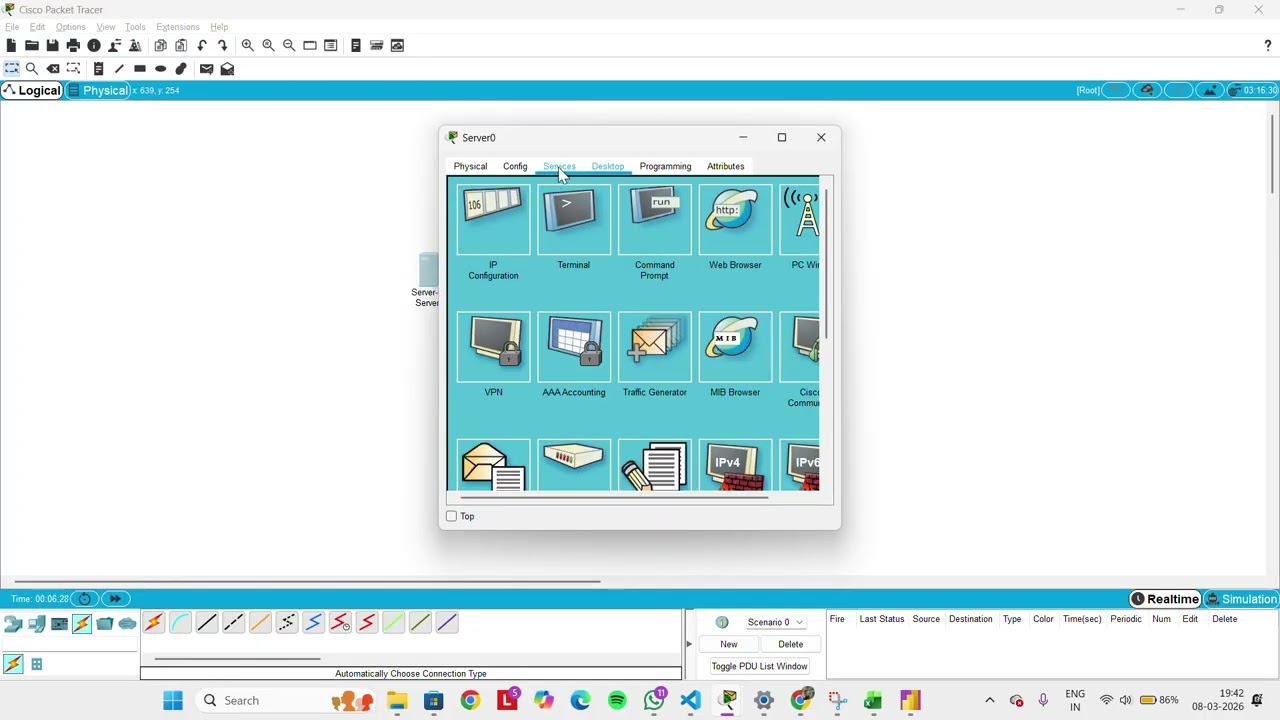Select the Draw Ellipse tool

[x=160, y=69]
